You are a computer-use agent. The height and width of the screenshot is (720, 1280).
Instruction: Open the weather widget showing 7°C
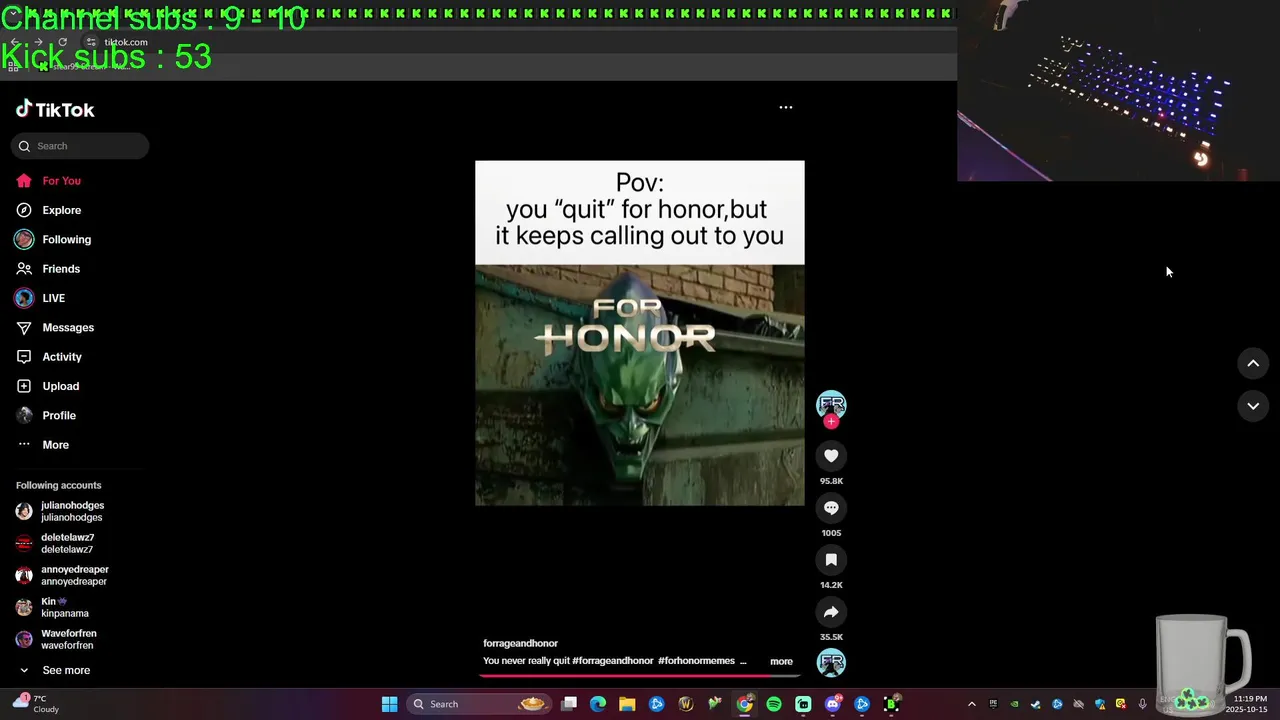38,704
